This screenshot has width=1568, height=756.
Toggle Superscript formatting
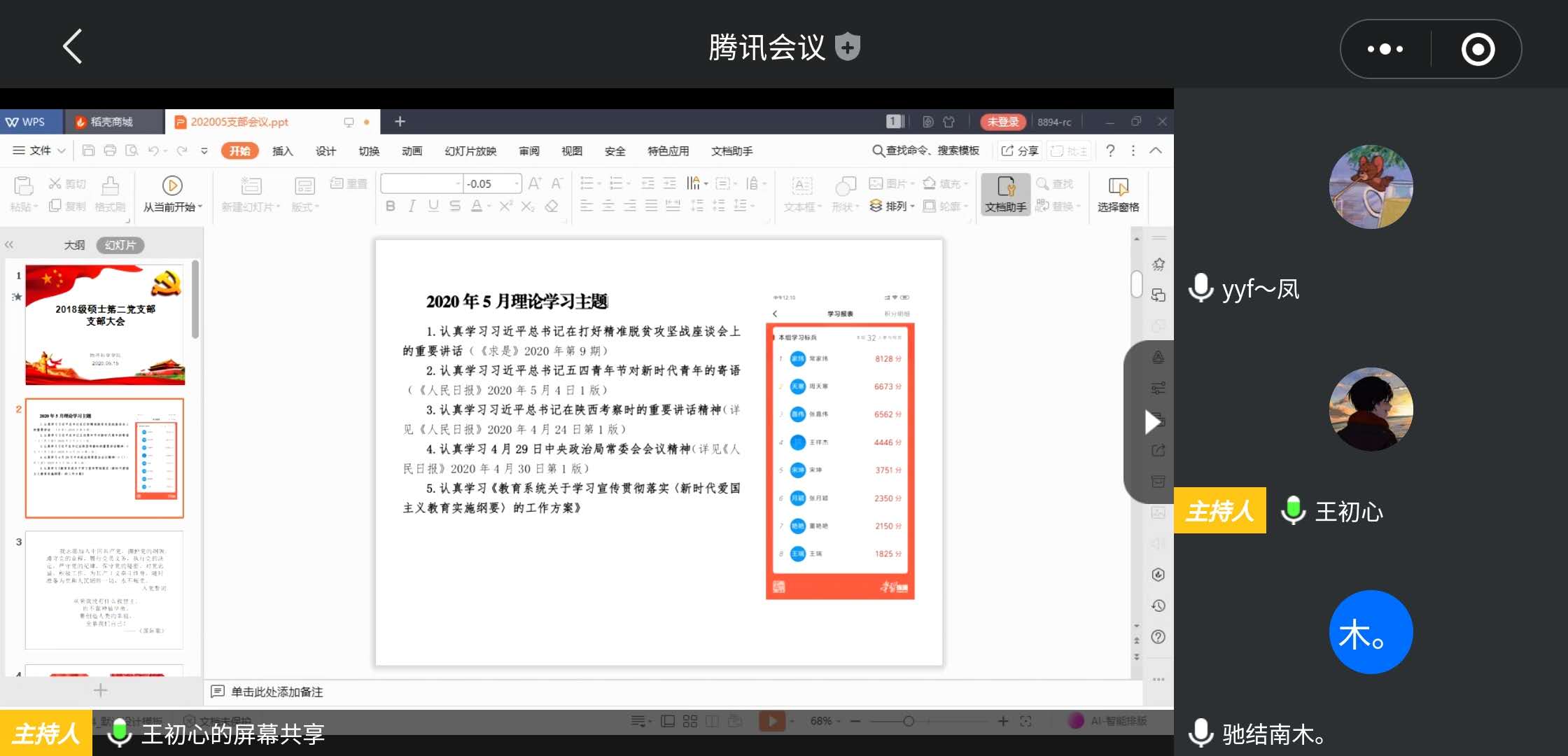(x=506, y=206)
